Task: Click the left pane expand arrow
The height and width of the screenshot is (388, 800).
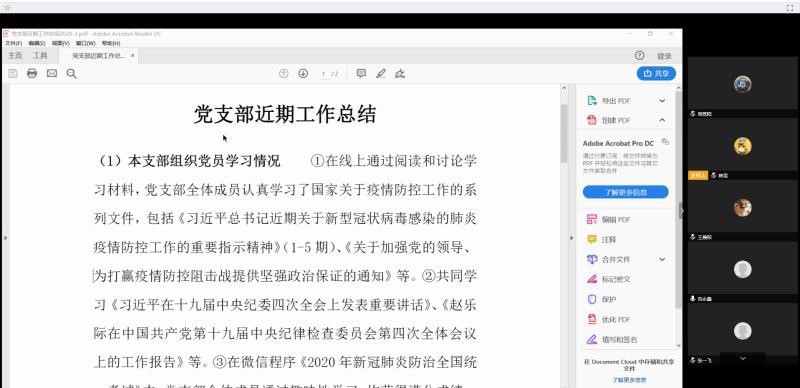Action: [x=5, y=238]
